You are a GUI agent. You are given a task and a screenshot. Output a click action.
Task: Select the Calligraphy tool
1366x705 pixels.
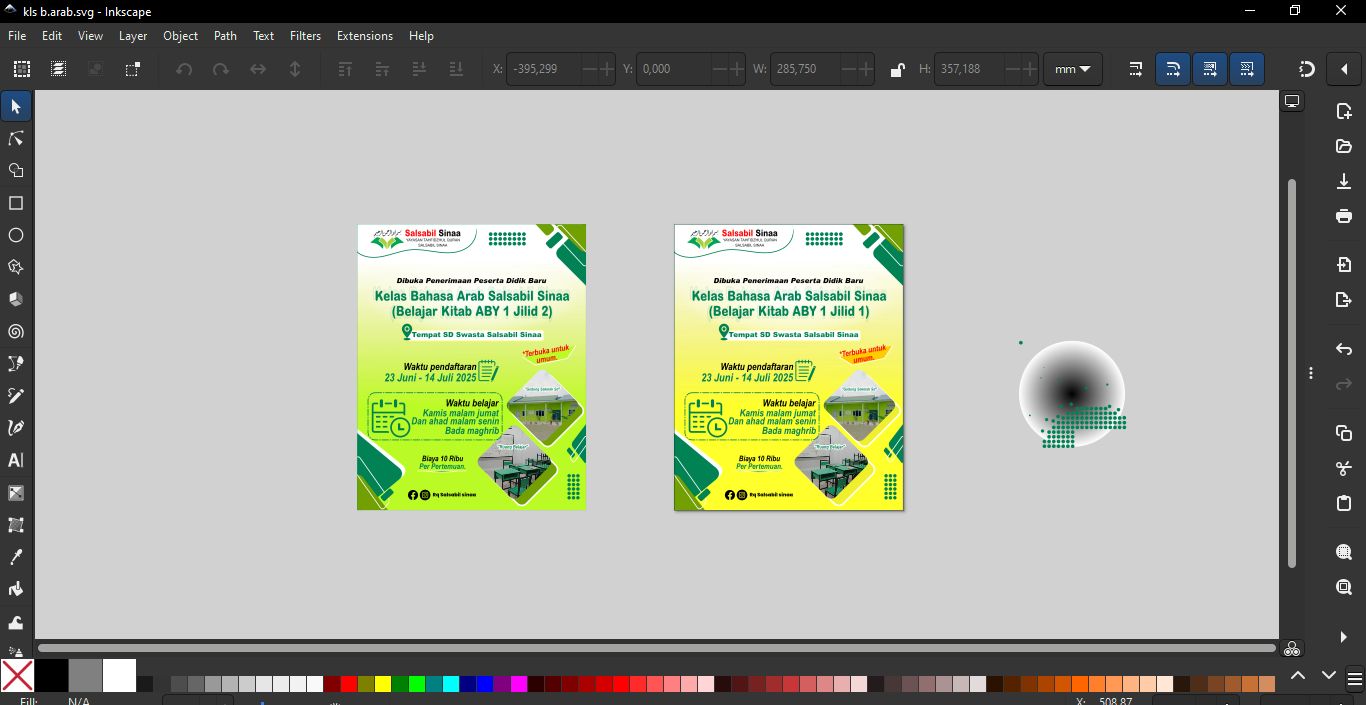[16, 428]
